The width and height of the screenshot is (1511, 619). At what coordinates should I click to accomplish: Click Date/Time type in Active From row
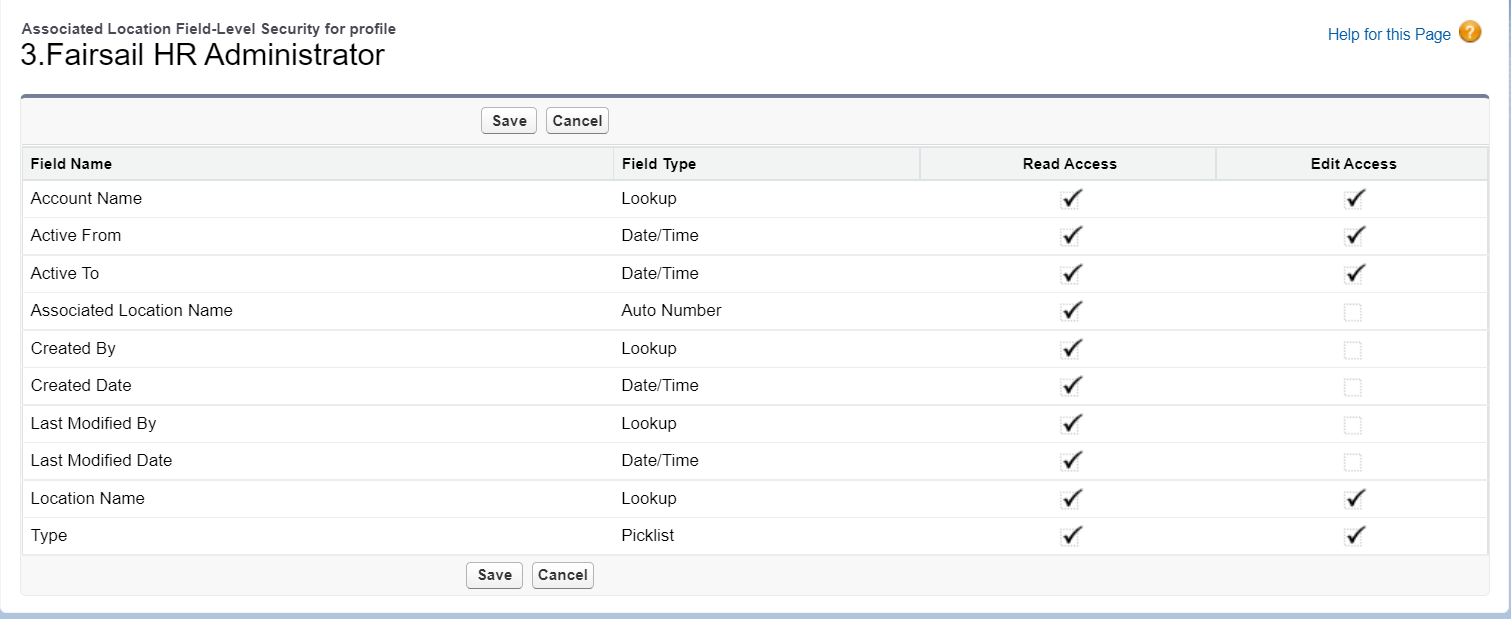pos(660,236)
